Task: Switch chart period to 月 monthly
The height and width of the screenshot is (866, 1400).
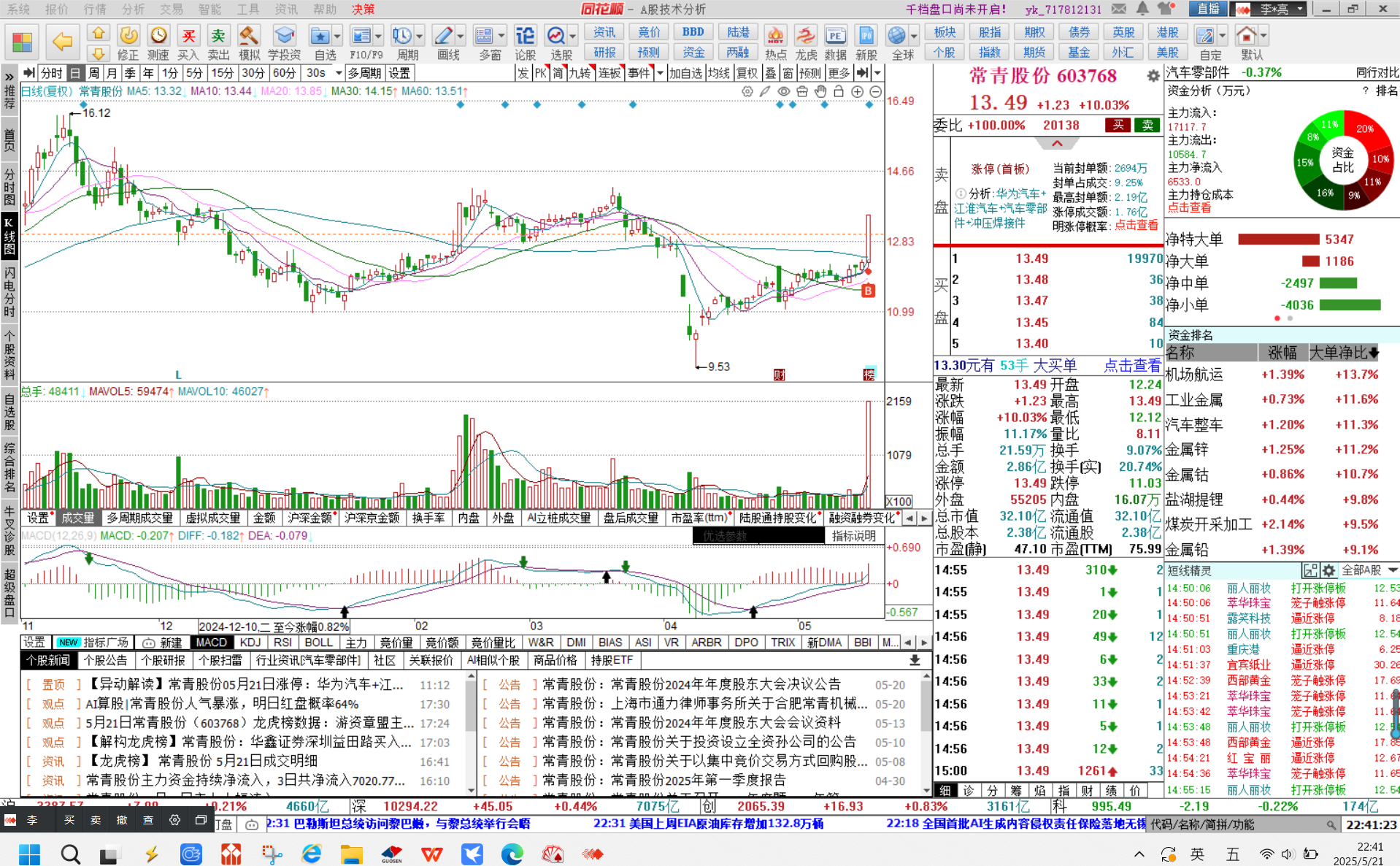Action: [x=111, y=73]
